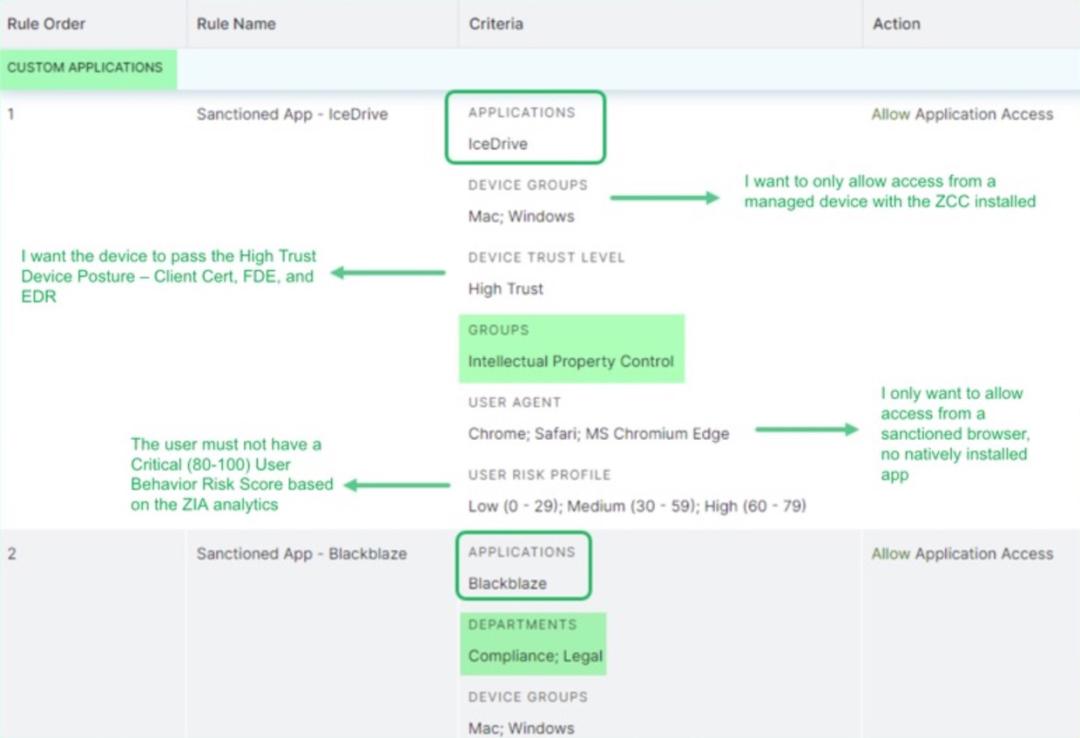
Task: Open the Sanctioned App - IceDrive rule
Action: click(x=289, y=114)
